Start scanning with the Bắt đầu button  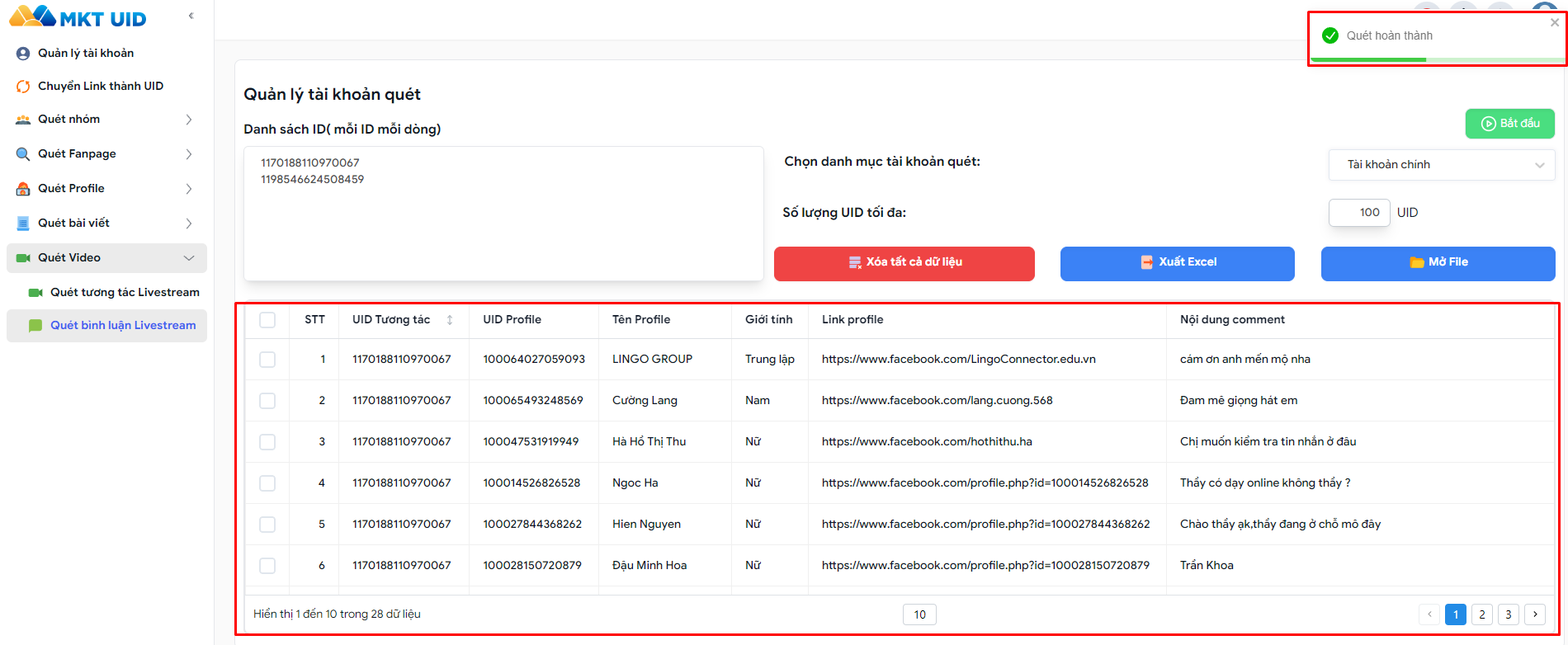[x=1510, y=124]
